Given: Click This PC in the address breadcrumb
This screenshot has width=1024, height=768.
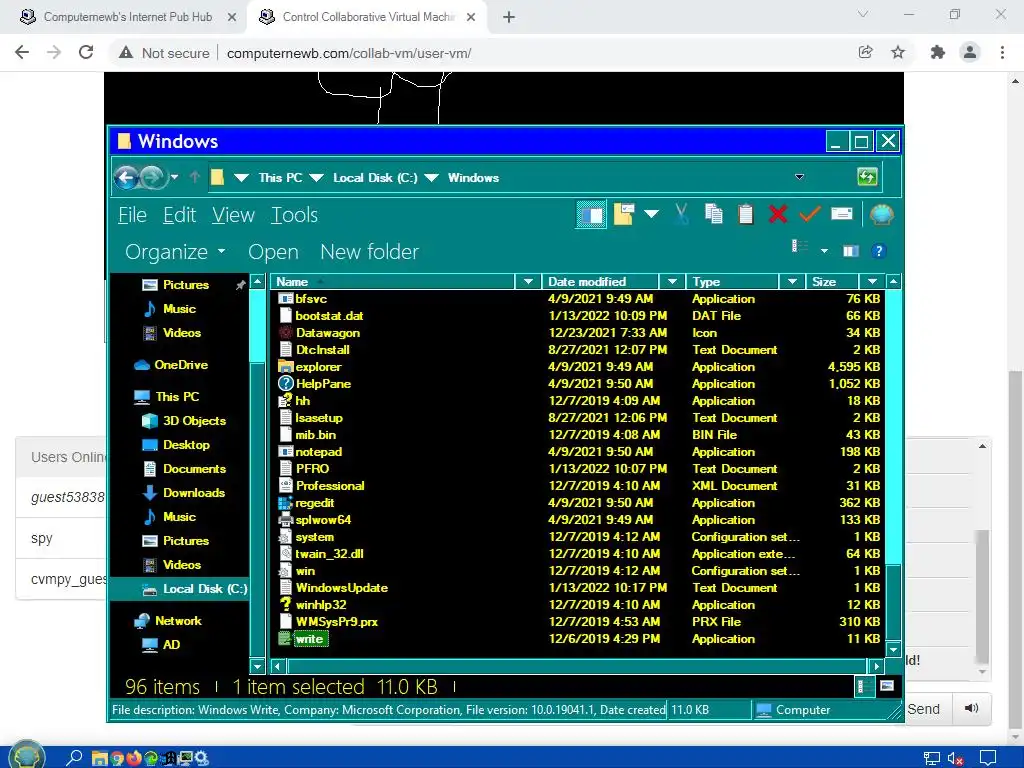Looking at the screenshot, I should click(x=280, y=178).
